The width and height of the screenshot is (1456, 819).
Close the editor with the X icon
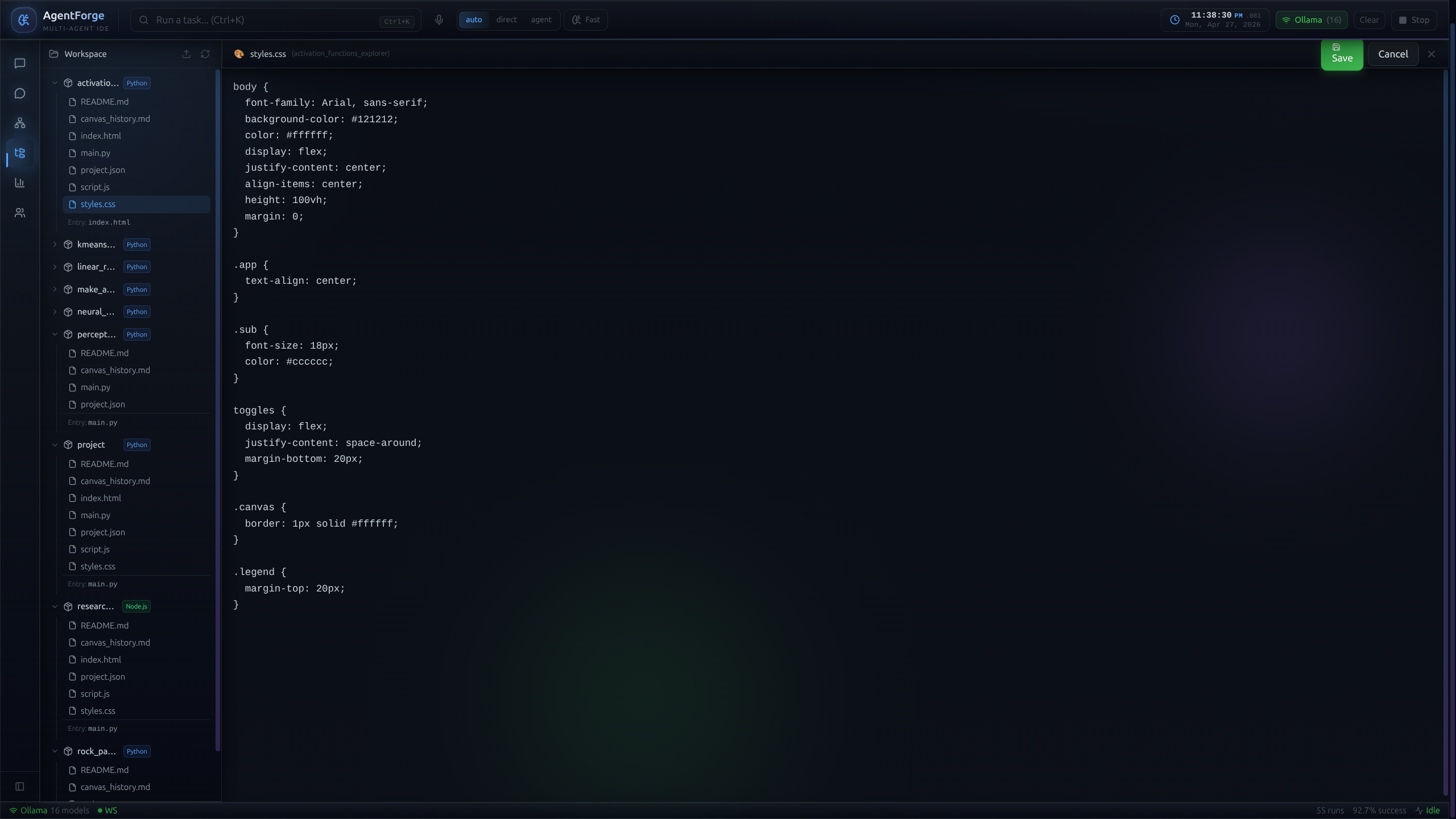coord(1432,54)
